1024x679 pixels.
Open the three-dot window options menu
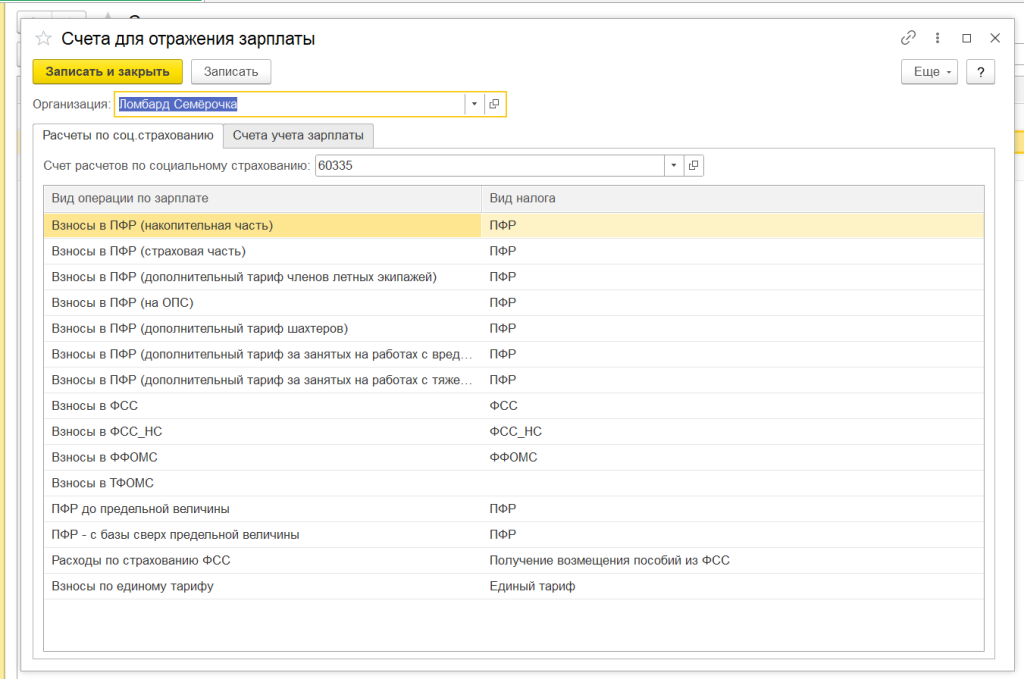[937, 38]
